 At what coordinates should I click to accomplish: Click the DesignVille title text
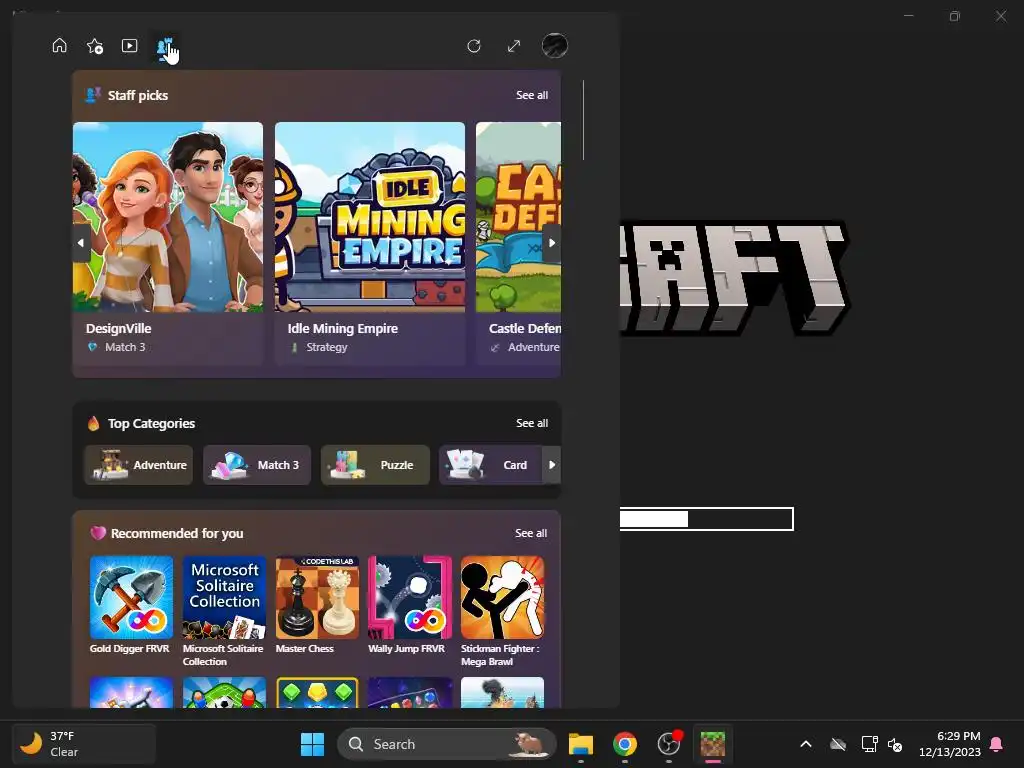[118, 328]
